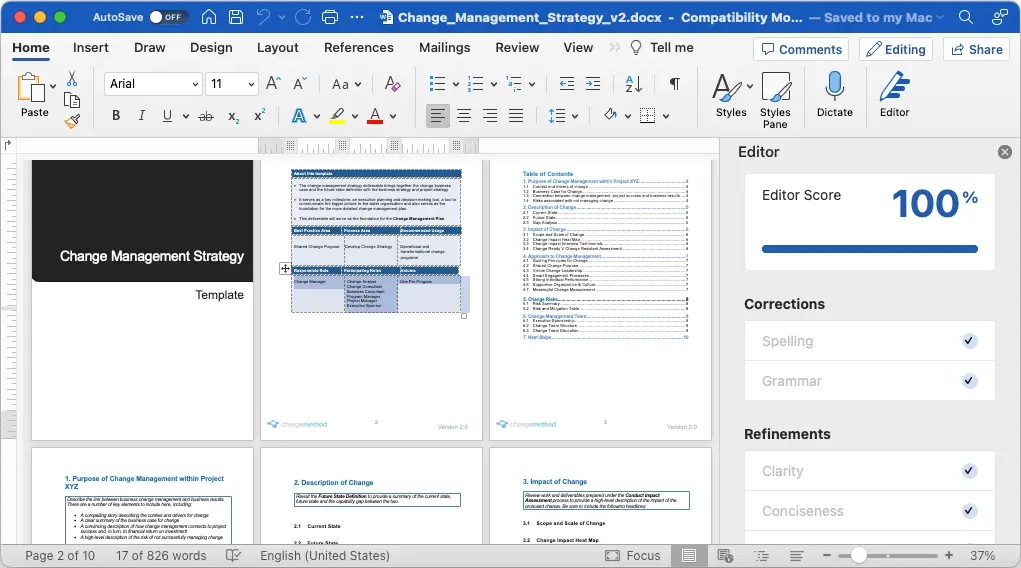
Task: Expand more ribbon tabs chevron
Action: pos(614,47)
